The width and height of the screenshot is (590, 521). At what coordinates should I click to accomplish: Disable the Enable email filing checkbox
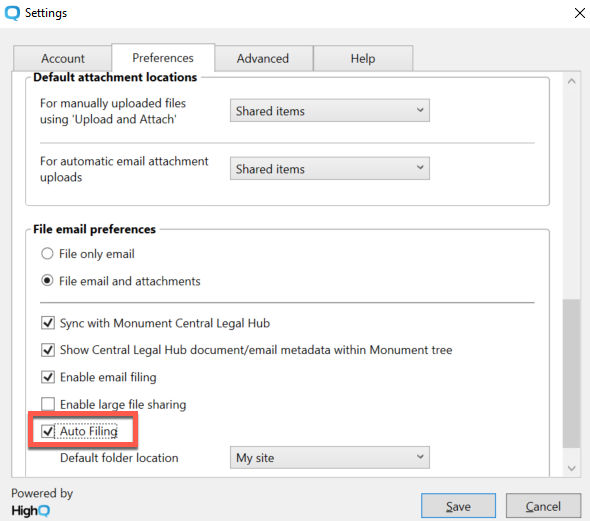tap(48, 377)
